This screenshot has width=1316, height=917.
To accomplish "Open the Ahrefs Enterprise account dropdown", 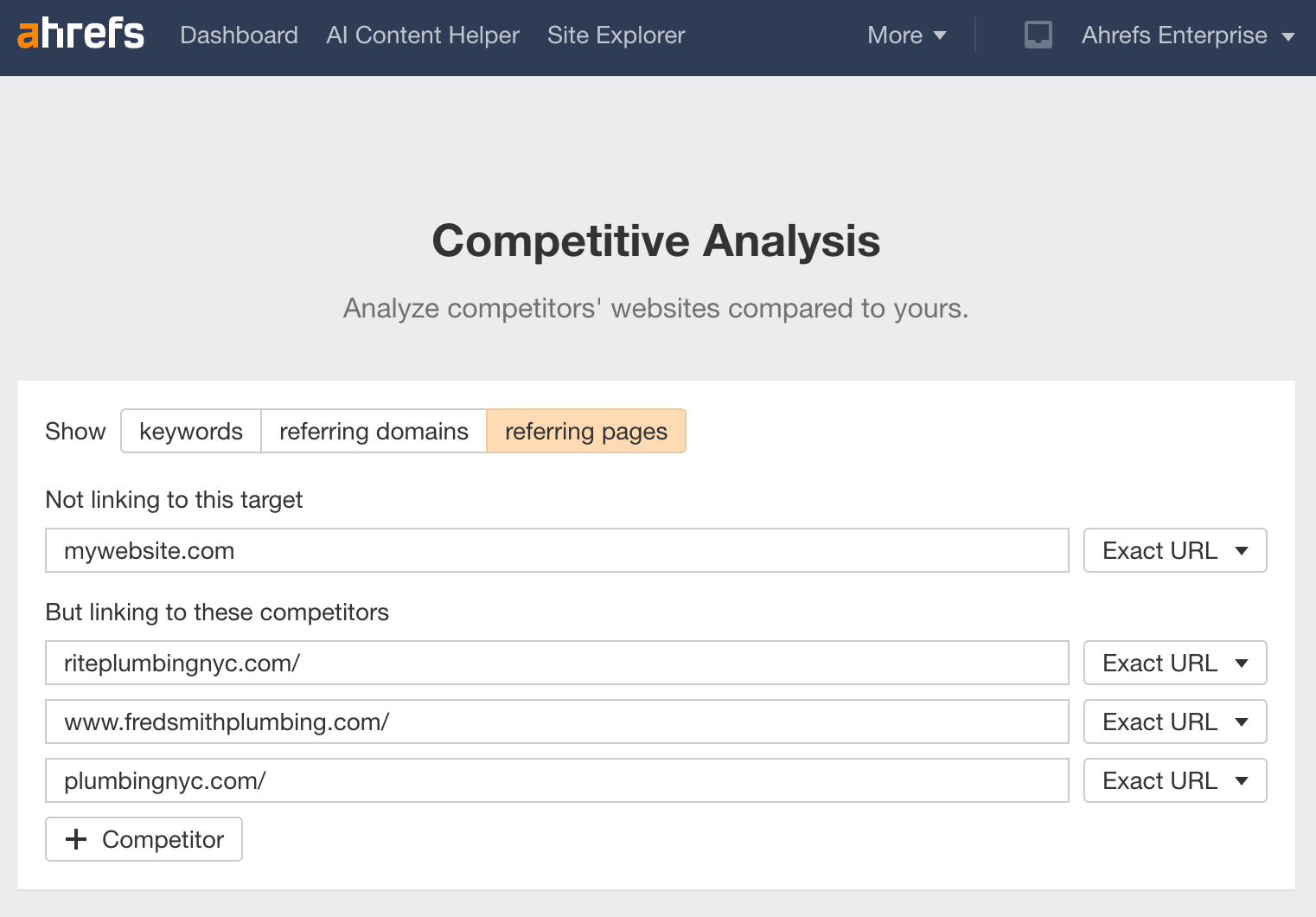I will point(1186,35).
